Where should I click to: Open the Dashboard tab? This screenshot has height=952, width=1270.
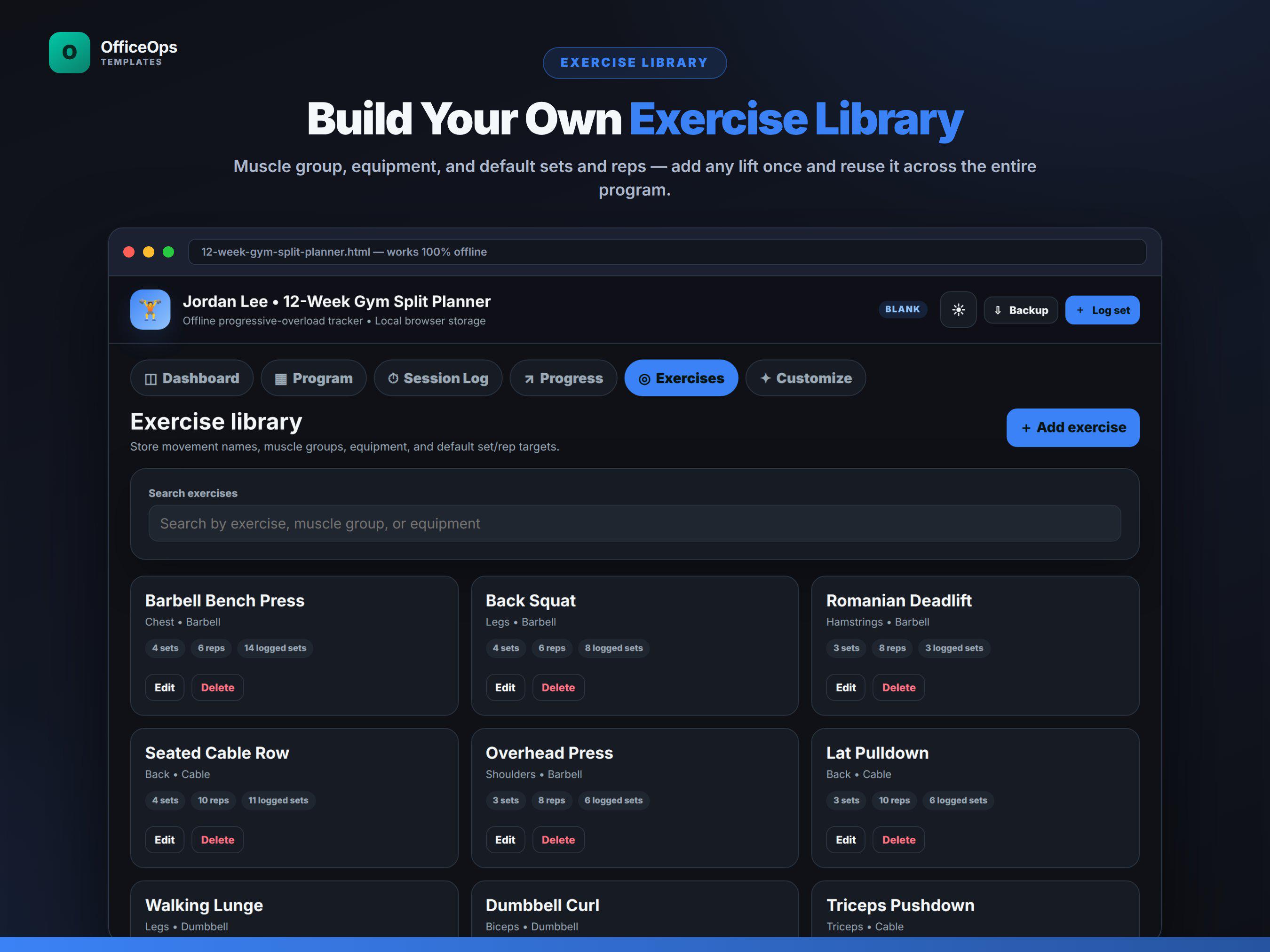pyautogui.click(x=192, y=378)
